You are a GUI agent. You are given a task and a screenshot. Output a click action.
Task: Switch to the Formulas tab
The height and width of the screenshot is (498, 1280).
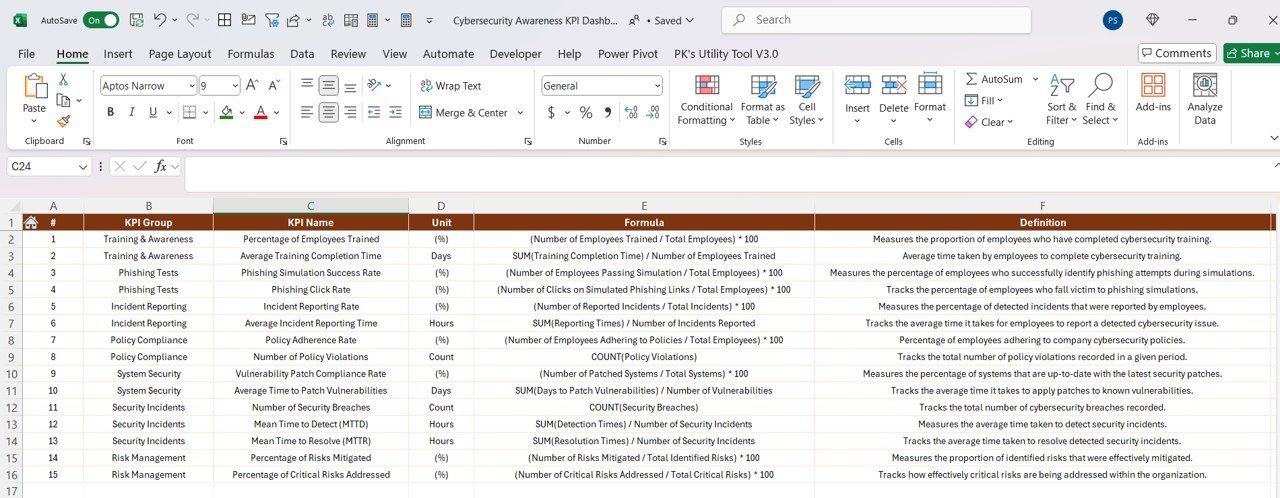click(x=251, y=54)
